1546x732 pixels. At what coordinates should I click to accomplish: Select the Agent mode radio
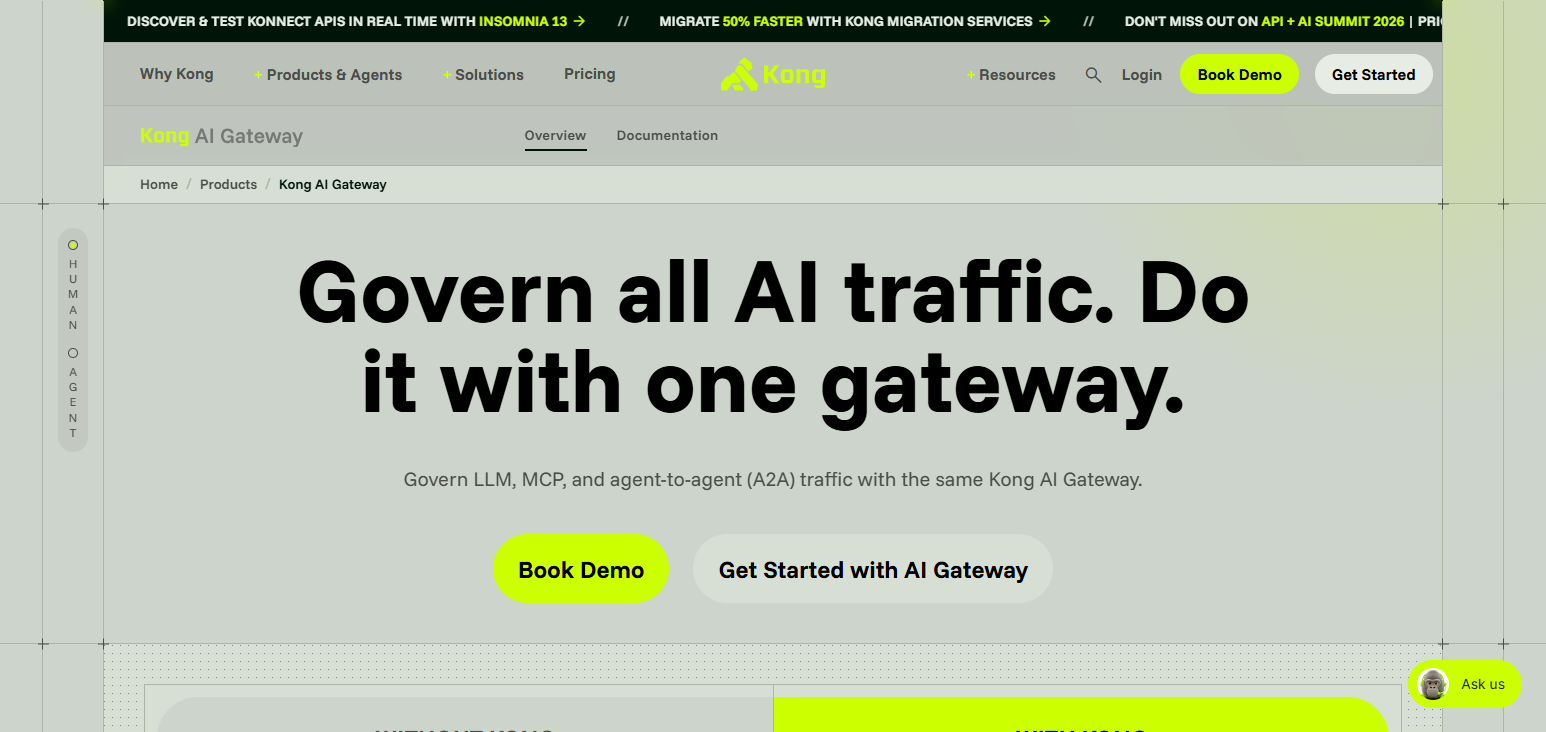coord(73,353)
